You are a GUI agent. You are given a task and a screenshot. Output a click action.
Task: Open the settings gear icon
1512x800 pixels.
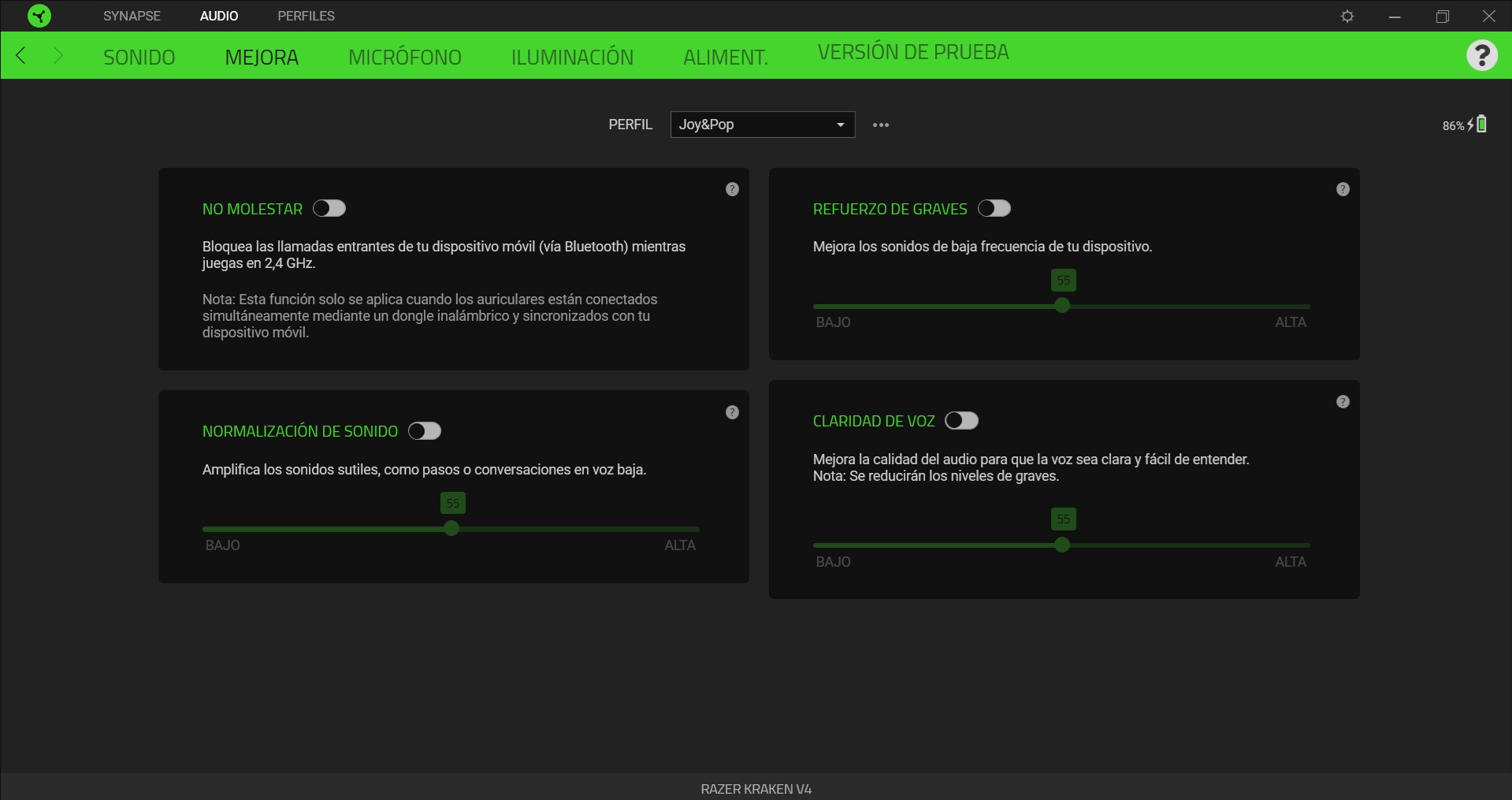1347,17
